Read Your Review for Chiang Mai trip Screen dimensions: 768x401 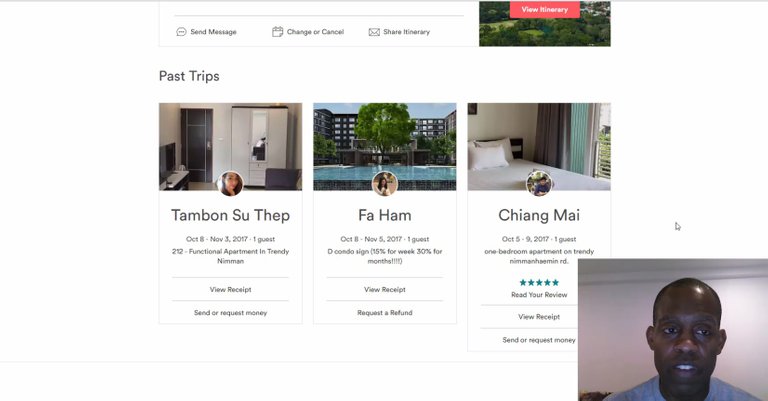[539, 295]
